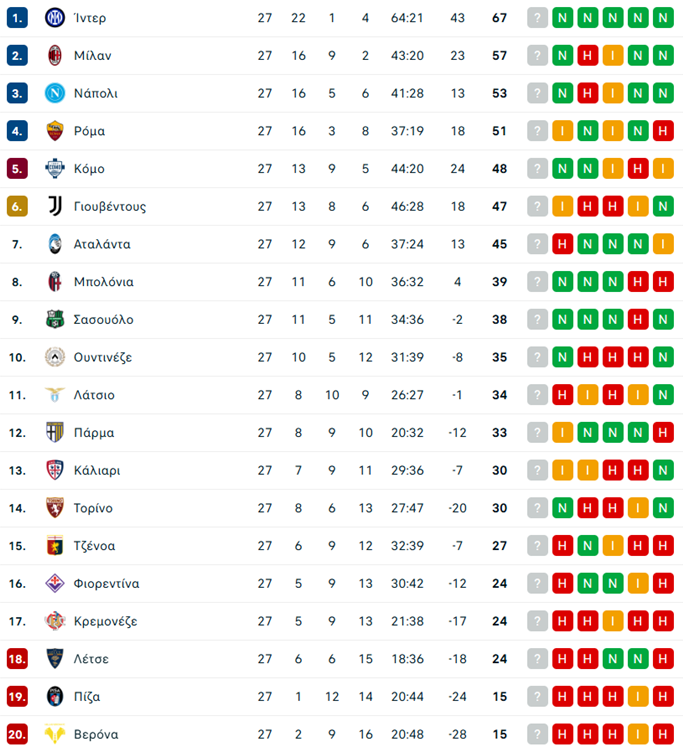Viewport: 683px width, 751px height.
Task: Click Ρόμα's last red H result badge
Action: pyautogui.click(x=662, y=131)
